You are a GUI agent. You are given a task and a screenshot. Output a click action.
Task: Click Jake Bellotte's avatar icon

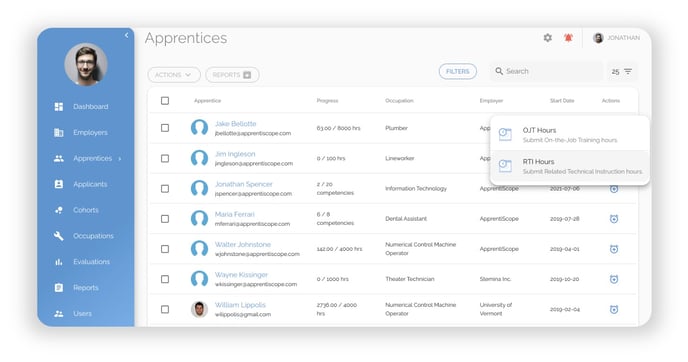(x=199, y=128)
